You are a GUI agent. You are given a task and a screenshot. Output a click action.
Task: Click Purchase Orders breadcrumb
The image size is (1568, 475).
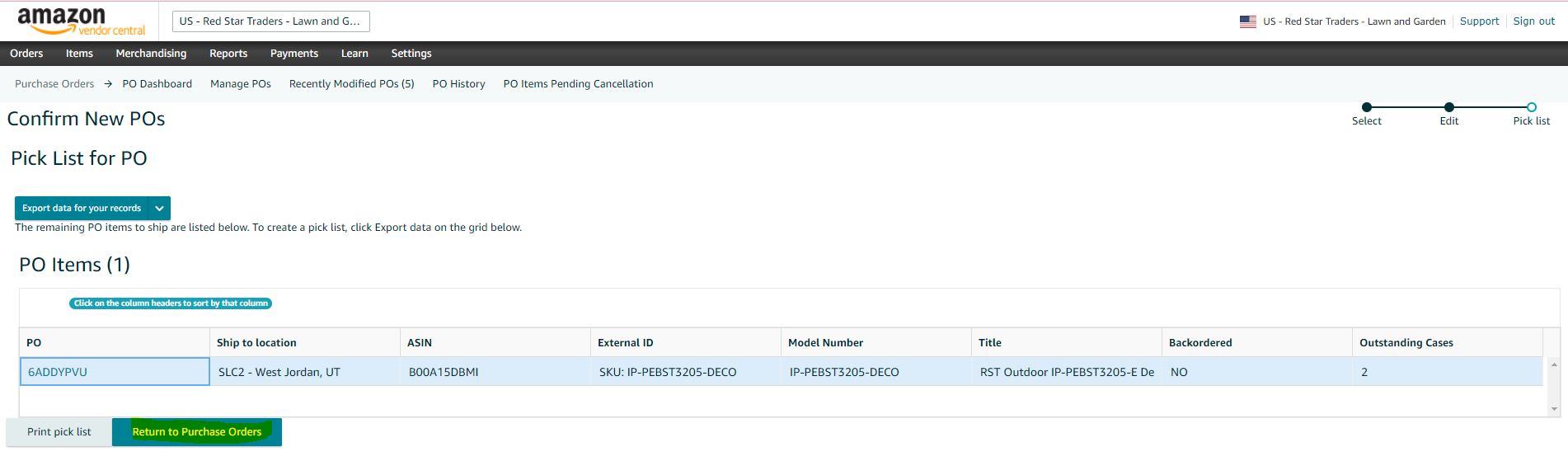tap(54, 84)
